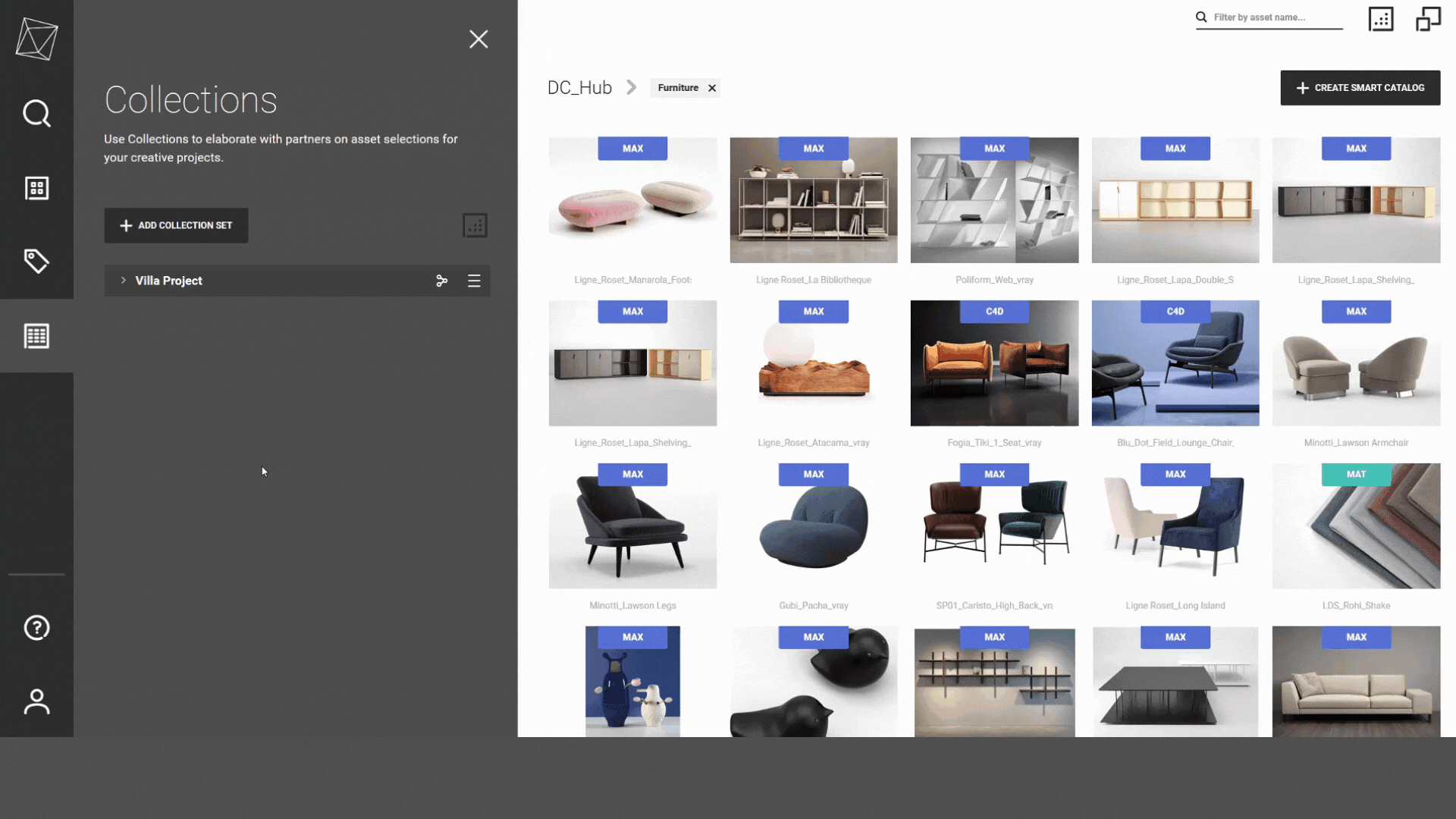Screen dimensions: 1456x819
Task: Remove the Furniture filter tag
Action: coord(712,88)
